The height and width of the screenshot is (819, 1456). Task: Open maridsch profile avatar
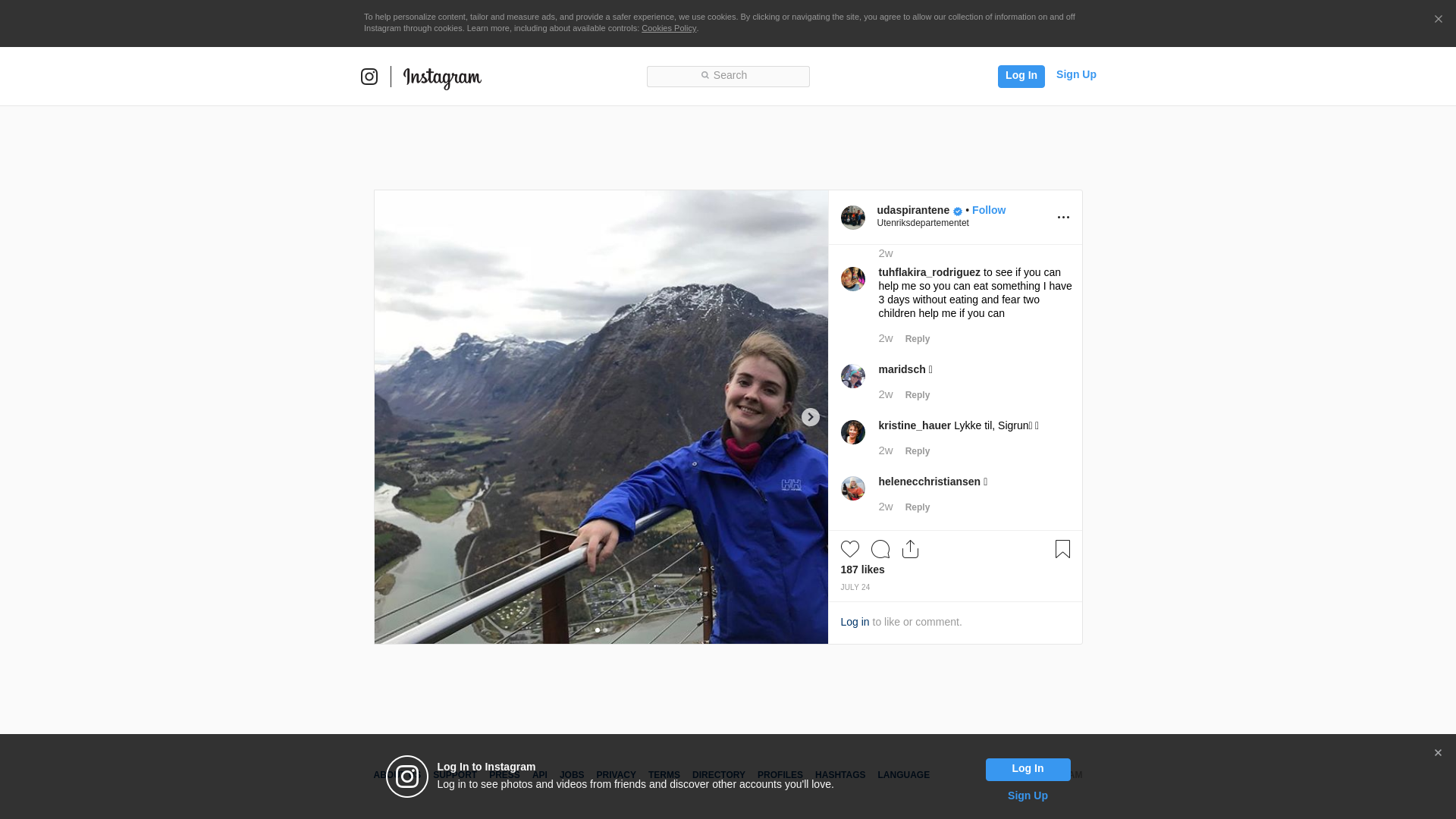tap(853, 376)
